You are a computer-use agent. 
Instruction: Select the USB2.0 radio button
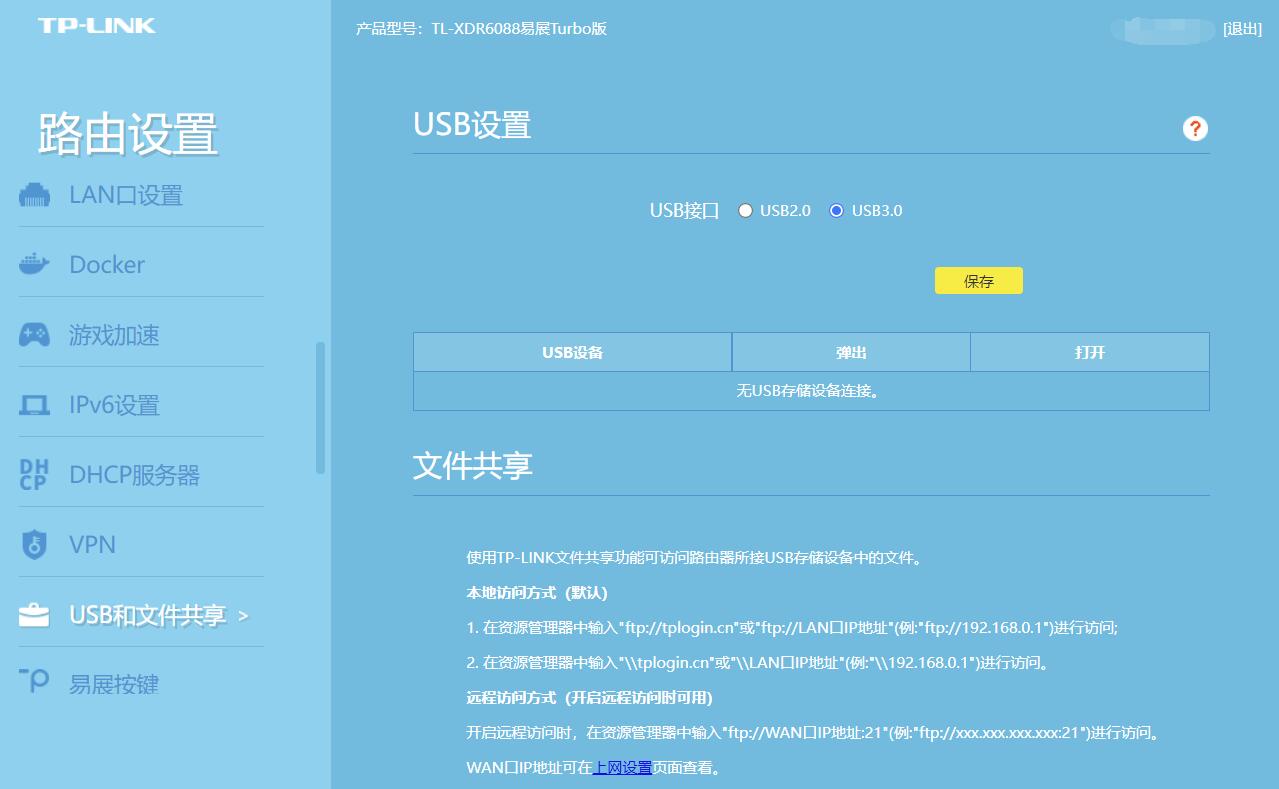point(745,210)
